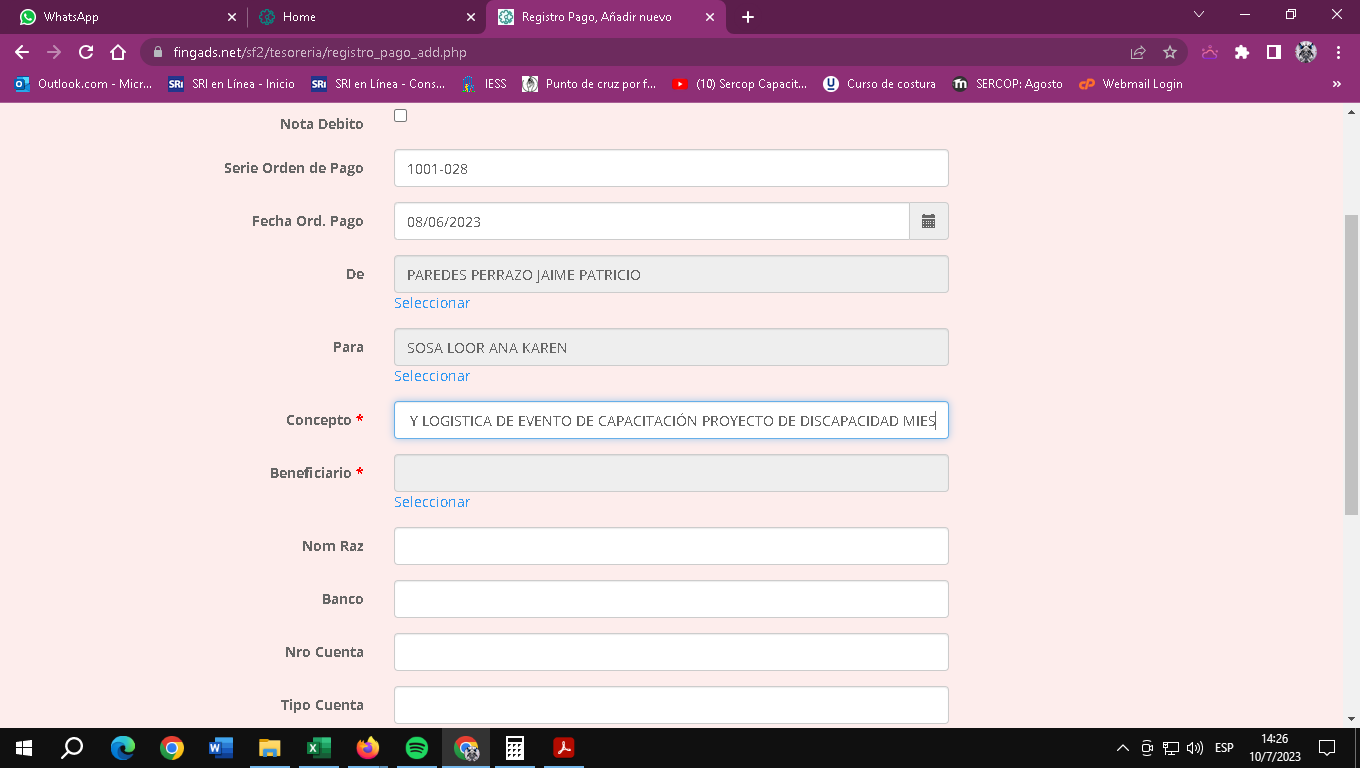Click Seleccionar link under Beneficiario
The width and height of the screenshot is (1360, 768).
(432, 502)
